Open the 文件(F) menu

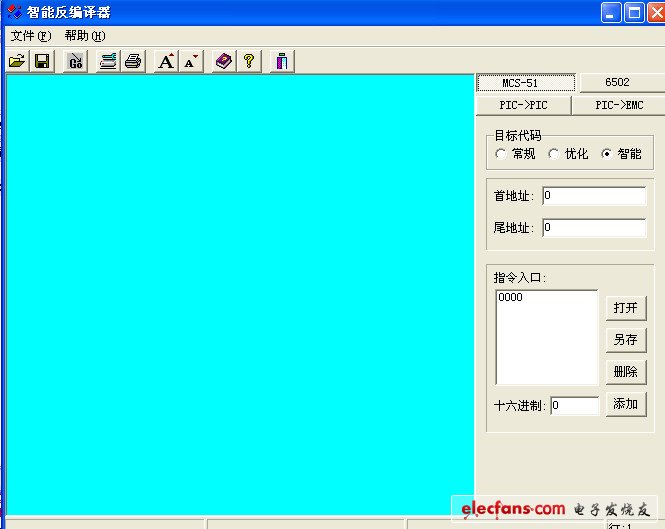[x=30, y=35]
